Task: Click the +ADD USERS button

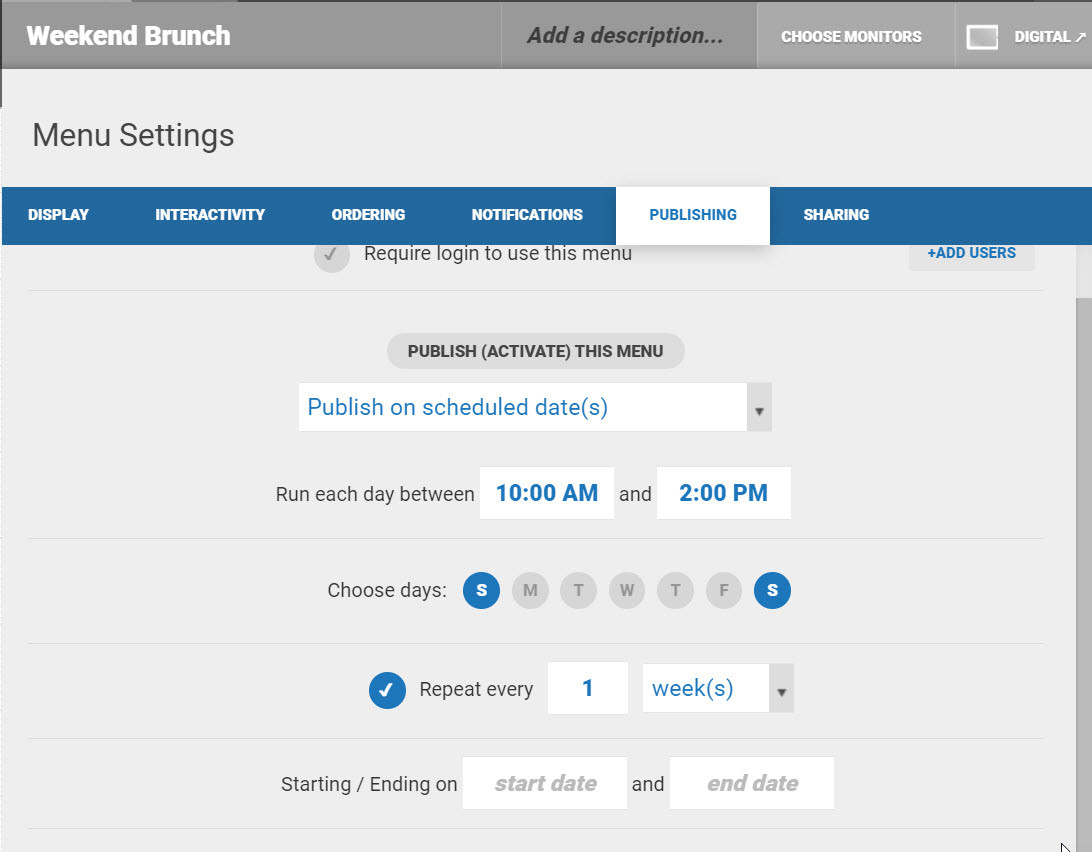Action: (x=971, y=253)
